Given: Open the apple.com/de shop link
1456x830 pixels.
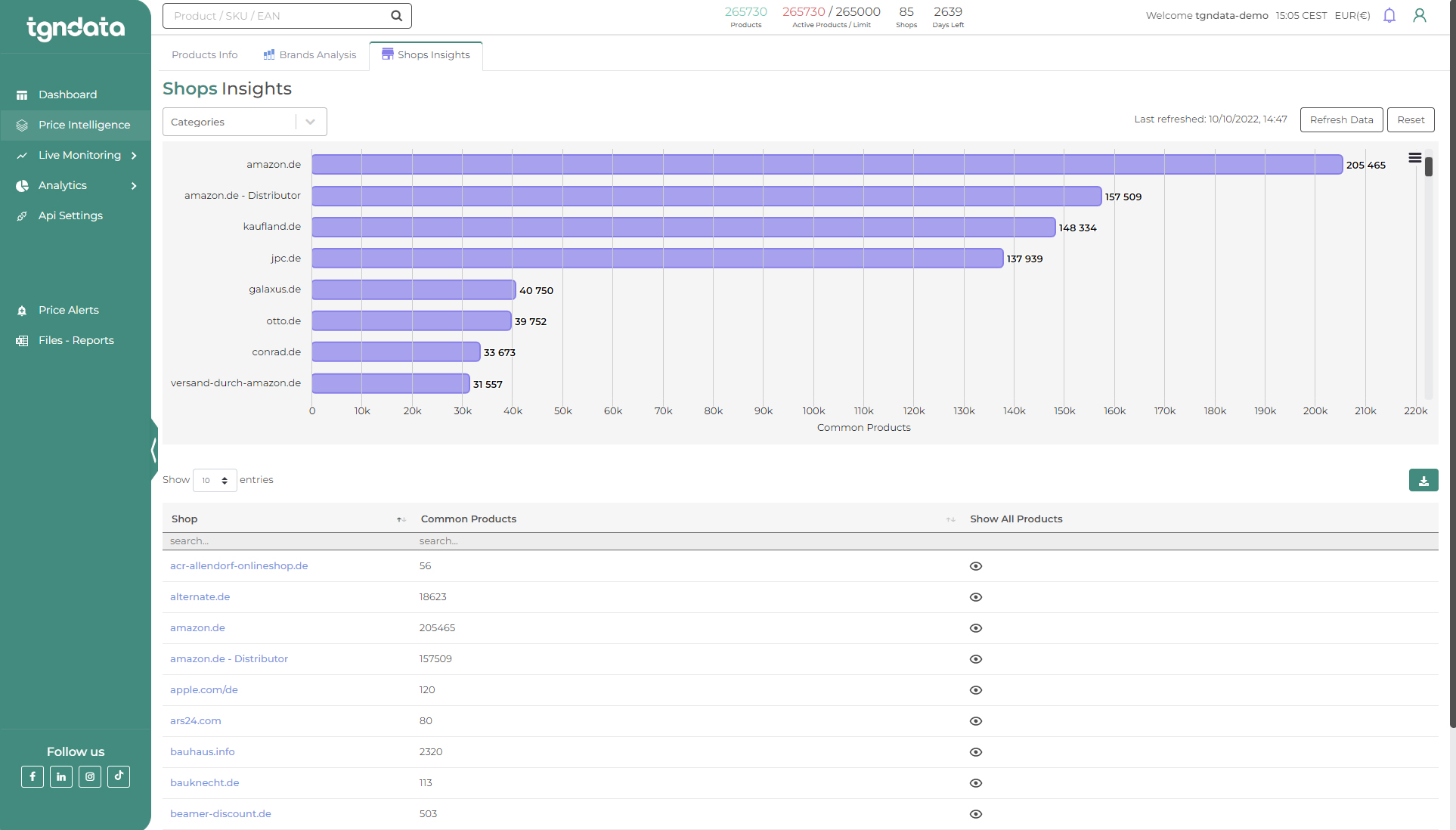Looking at the screenshot, I should coord(204,690).
